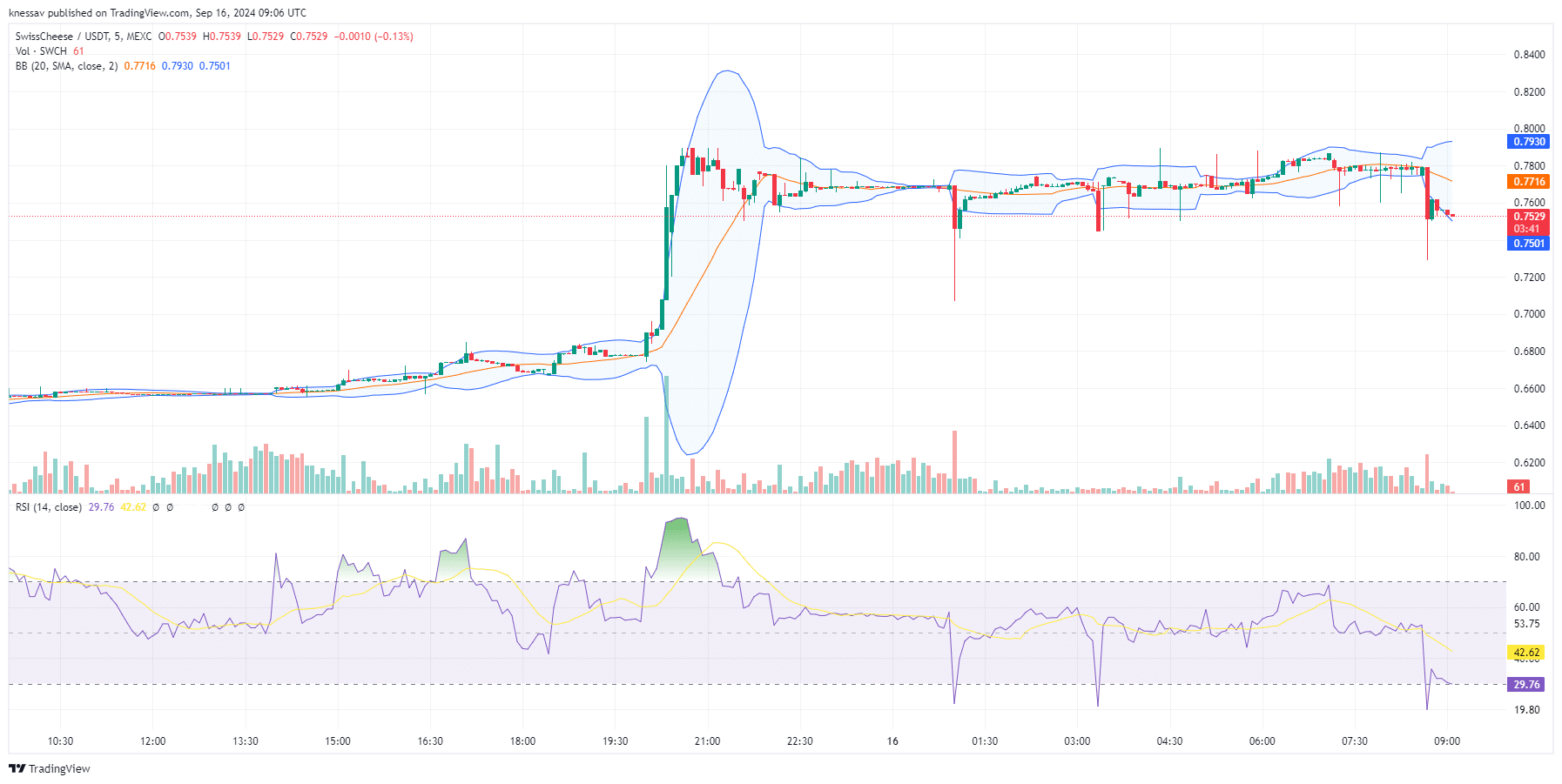The width and height of the screenshot is (1562, 784).
Task: Select the RSI (14, close) legend
Action: [x=49, y=507]
